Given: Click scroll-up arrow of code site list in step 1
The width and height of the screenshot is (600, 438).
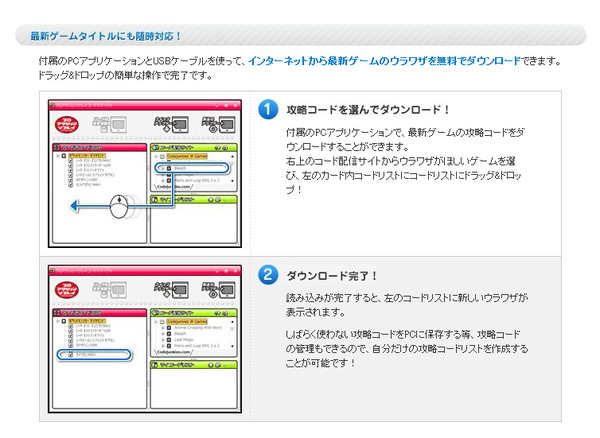Looking at the screenshot, I should (232, 156).
